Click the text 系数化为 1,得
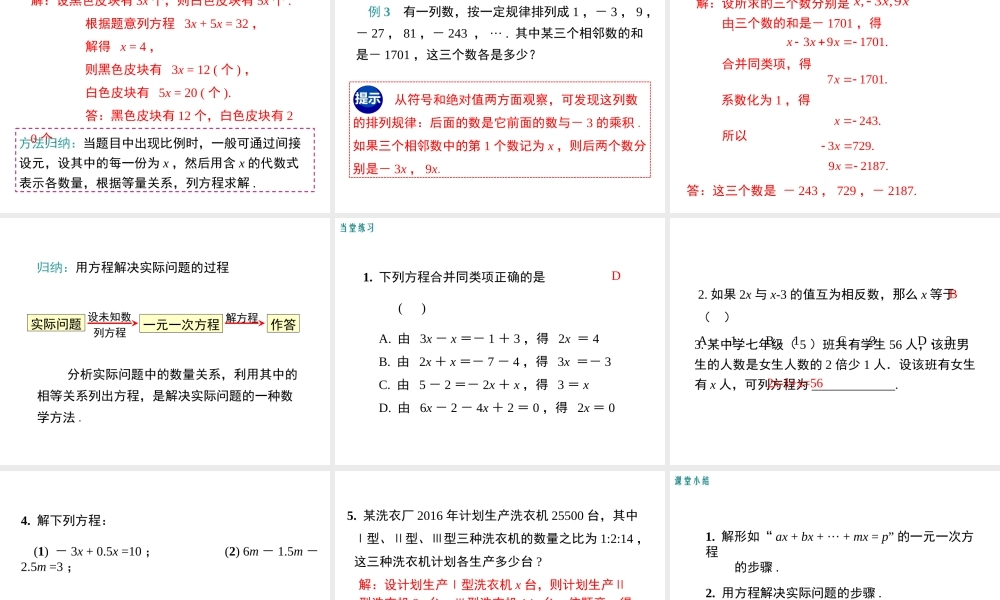The width and height of the screenshot is (1000, 600). (x=765, y=100)
